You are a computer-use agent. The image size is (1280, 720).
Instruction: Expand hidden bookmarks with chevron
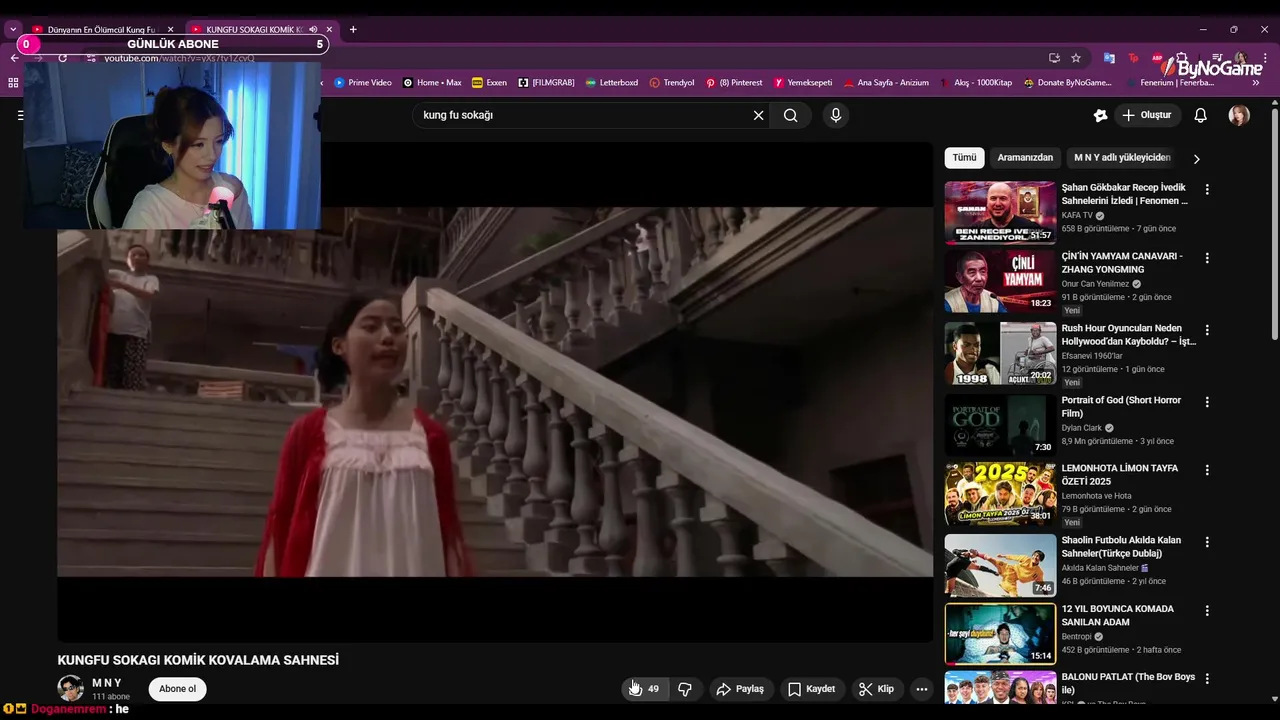coord(1256,83)
